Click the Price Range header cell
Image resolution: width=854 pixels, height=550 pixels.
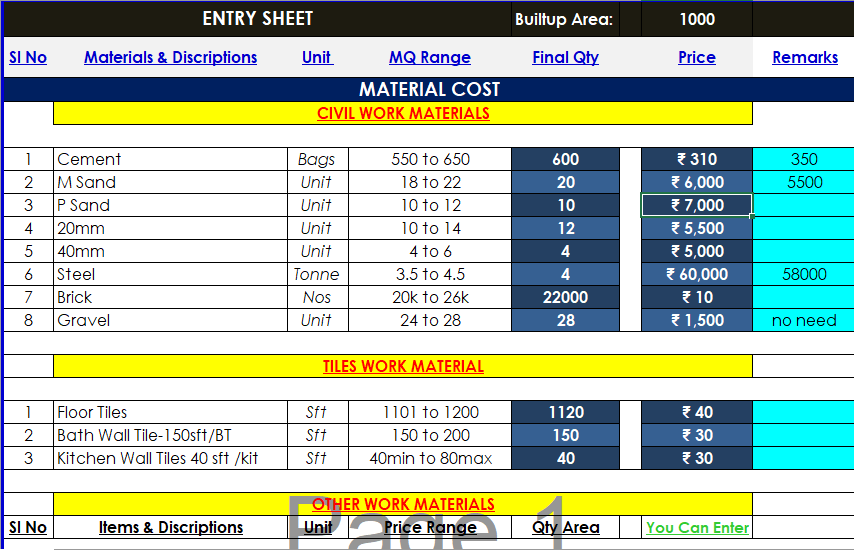click(430, 527)
